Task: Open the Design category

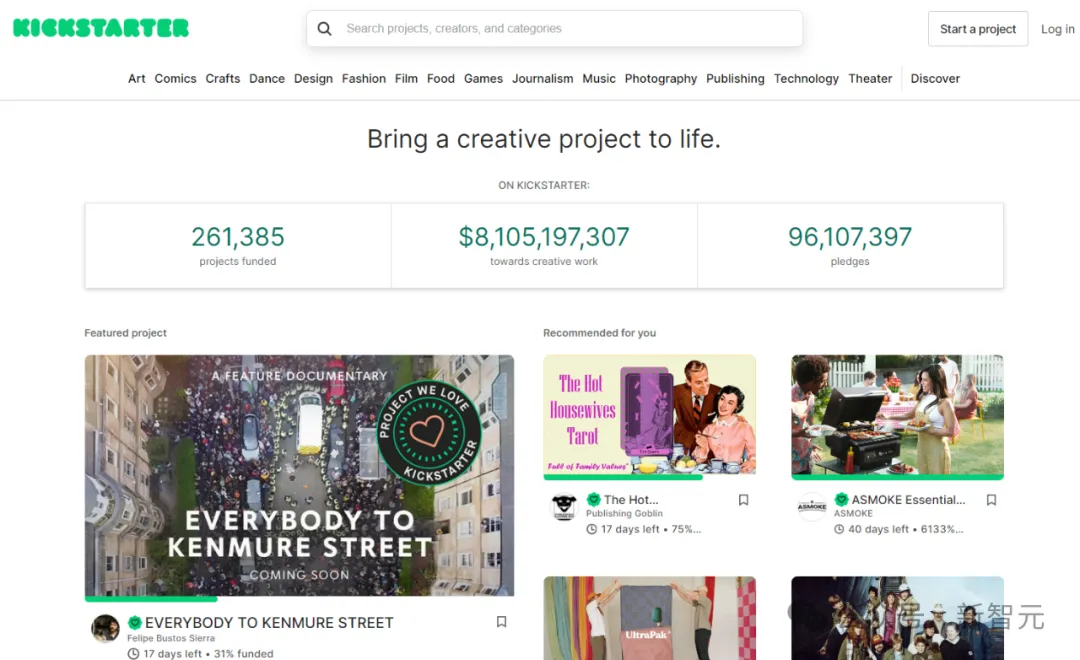Action: [313, 79]
